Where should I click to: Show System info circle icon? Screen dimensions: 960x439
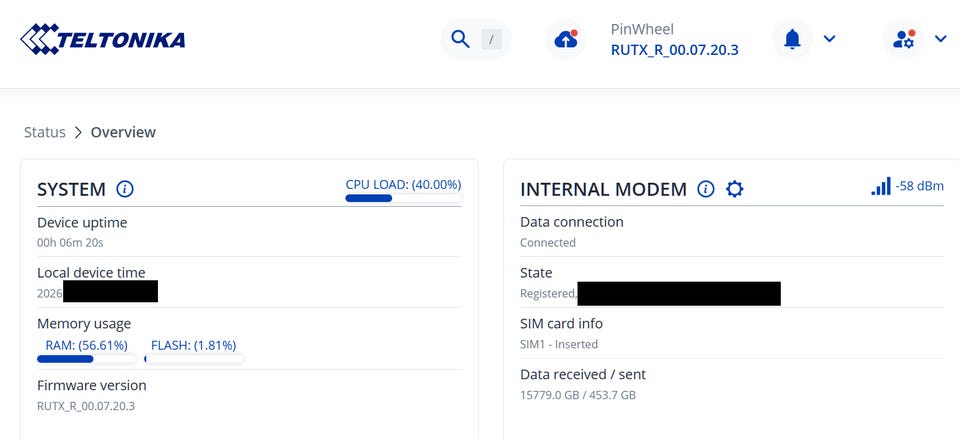[x=125, y=189]
